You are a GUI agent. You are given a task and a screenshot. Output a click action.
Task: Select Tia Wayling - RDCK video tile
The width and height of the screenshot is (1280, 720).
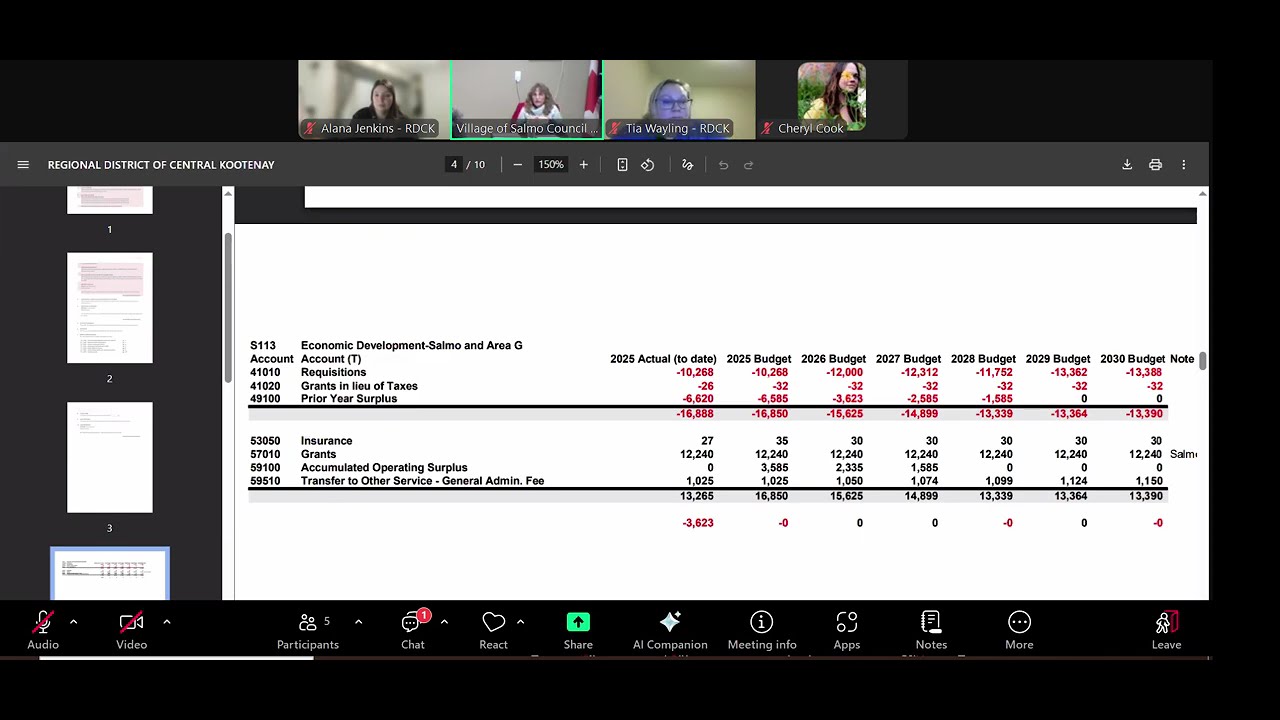coord(680,99)
